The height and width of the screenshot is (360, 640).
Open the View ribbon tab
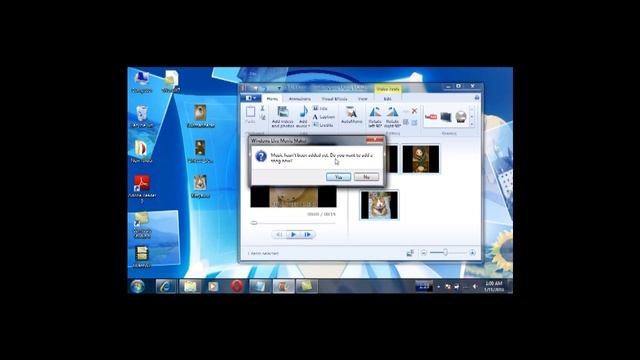click(362, 99)
